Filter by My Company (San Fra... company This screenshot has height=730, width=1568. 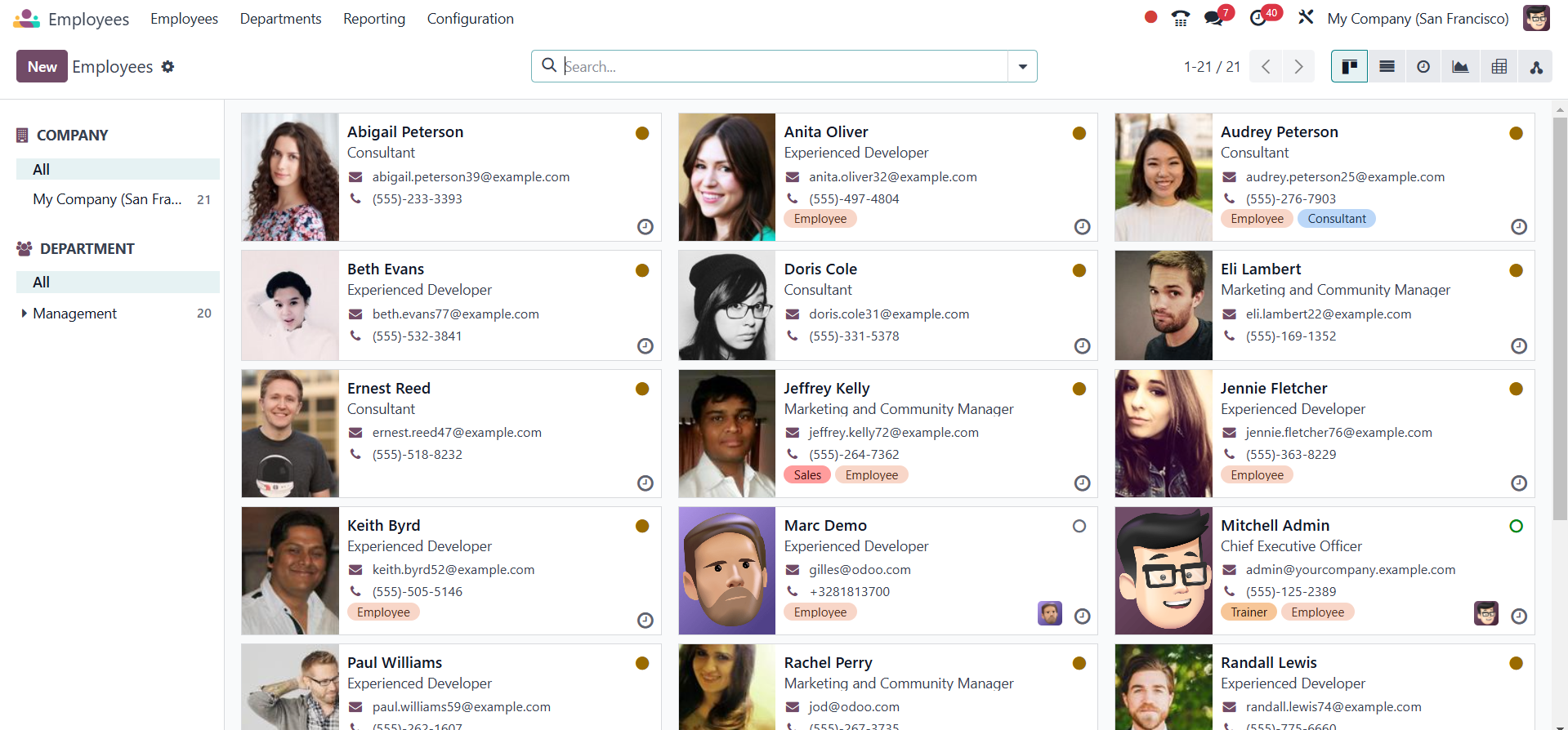click(x=118, y=199)
